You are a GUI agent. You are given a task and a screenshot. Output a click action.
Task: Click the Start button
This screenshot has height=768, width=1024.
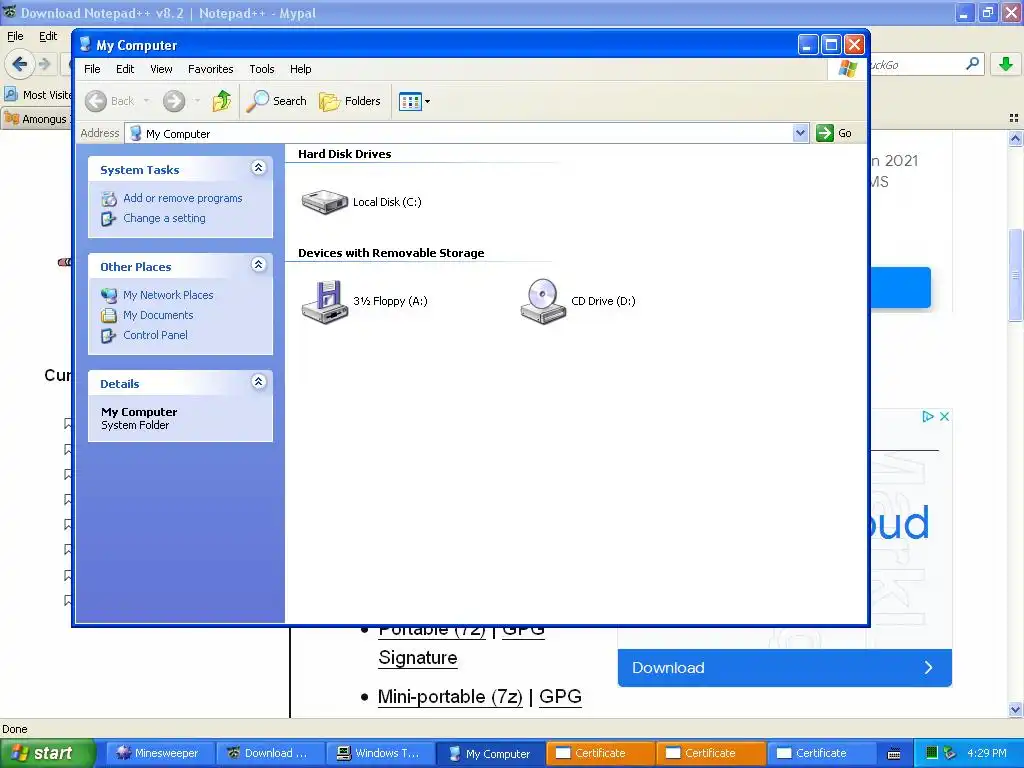pyautogui.click(x=47, y=753)
